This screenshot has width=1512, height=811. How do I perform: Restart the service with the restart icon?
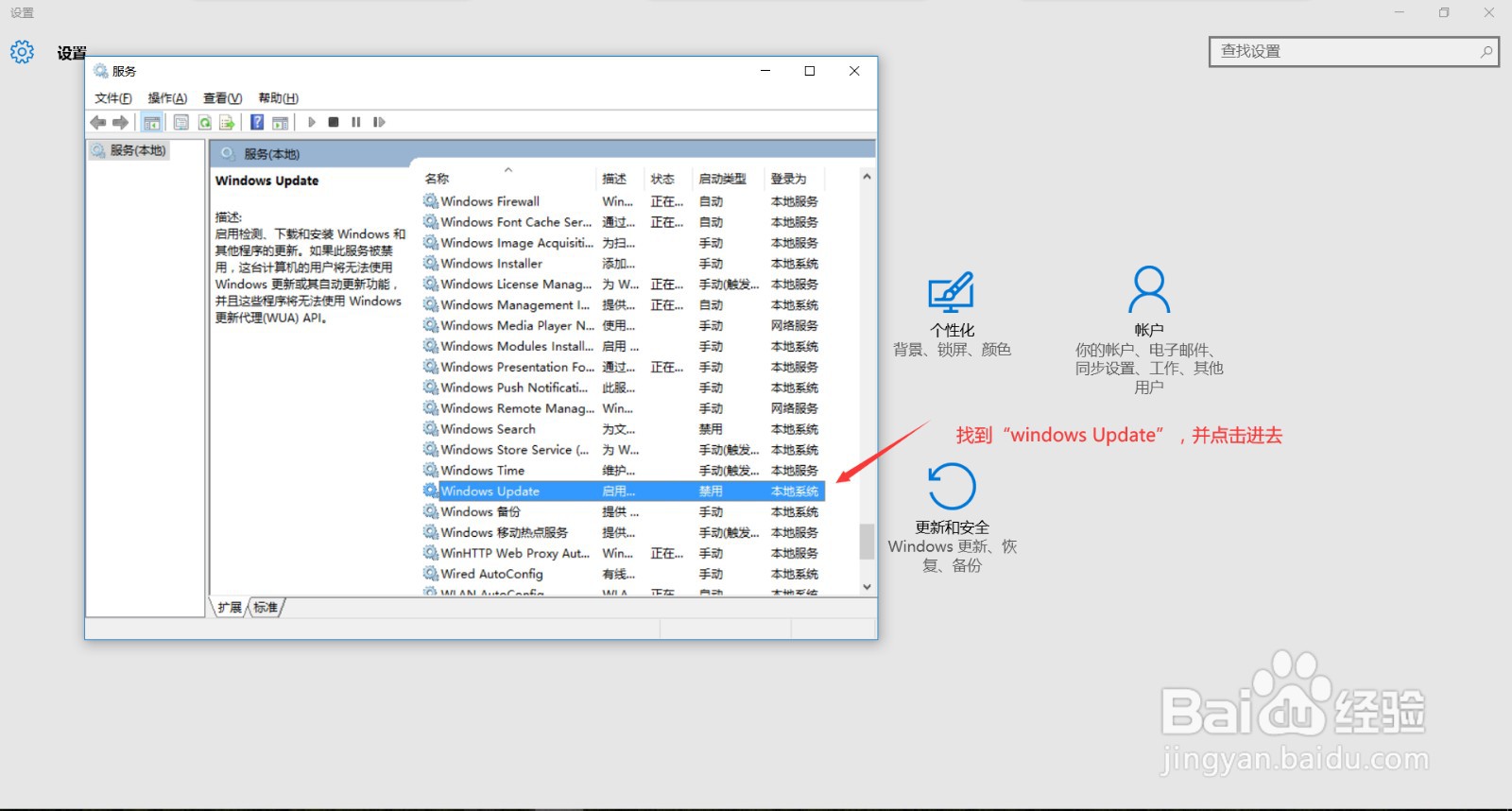379,122
